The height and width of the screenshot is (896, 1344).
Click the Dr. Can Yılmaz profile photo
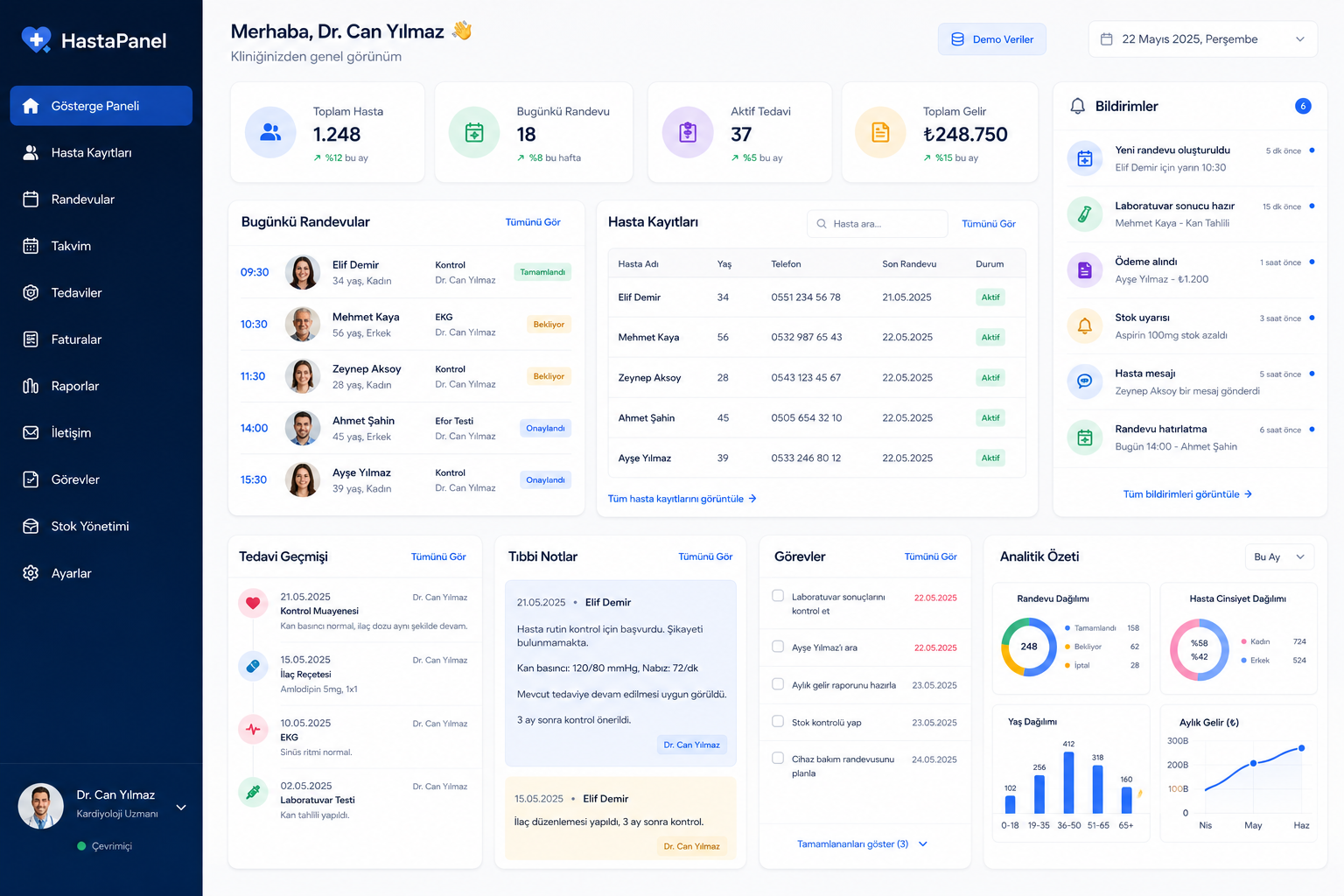pos(41,806)
